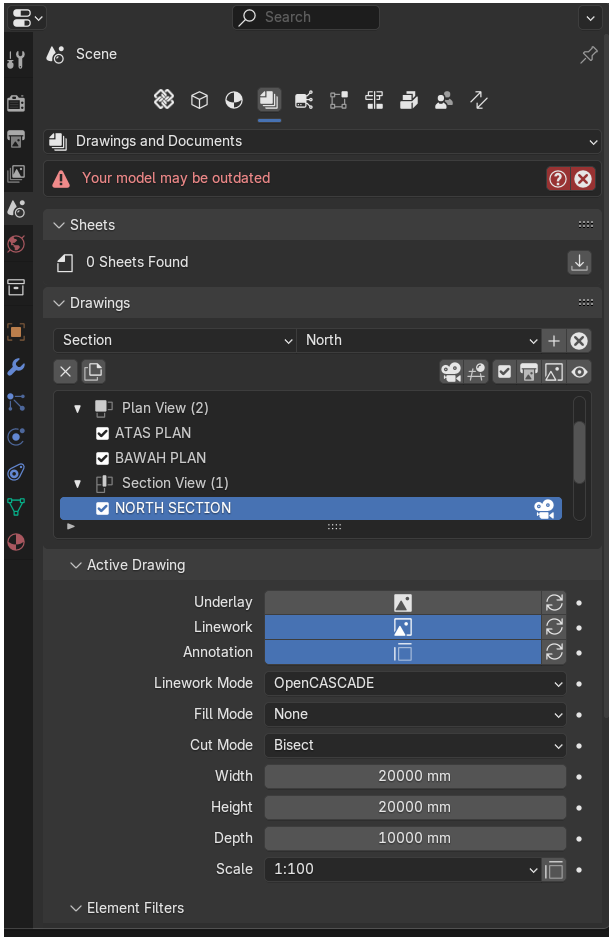Click the Search field at top
609x945 pixels.
[306, 17]
